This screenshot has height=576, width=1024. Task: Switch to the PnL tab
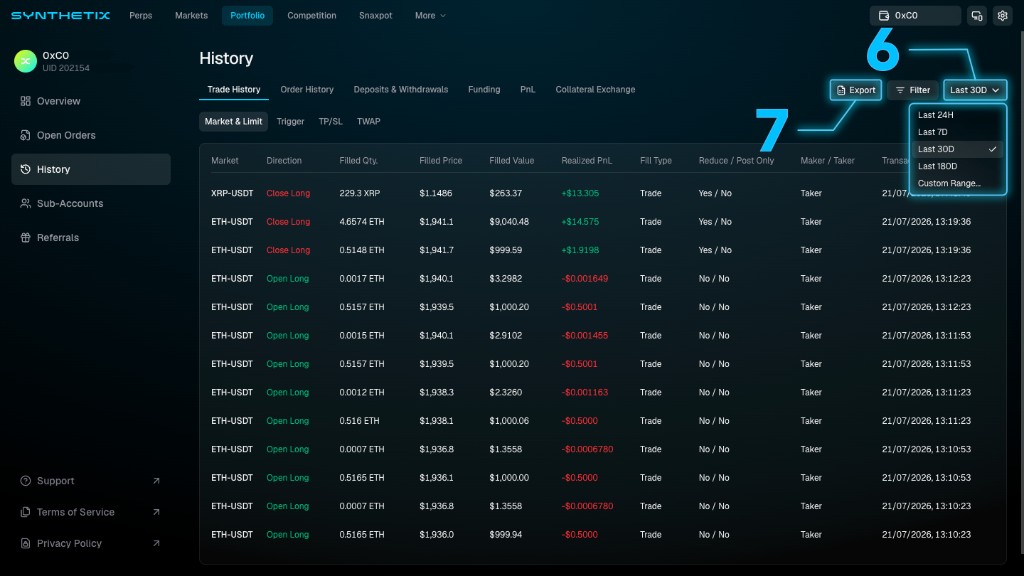click(528, 89)
